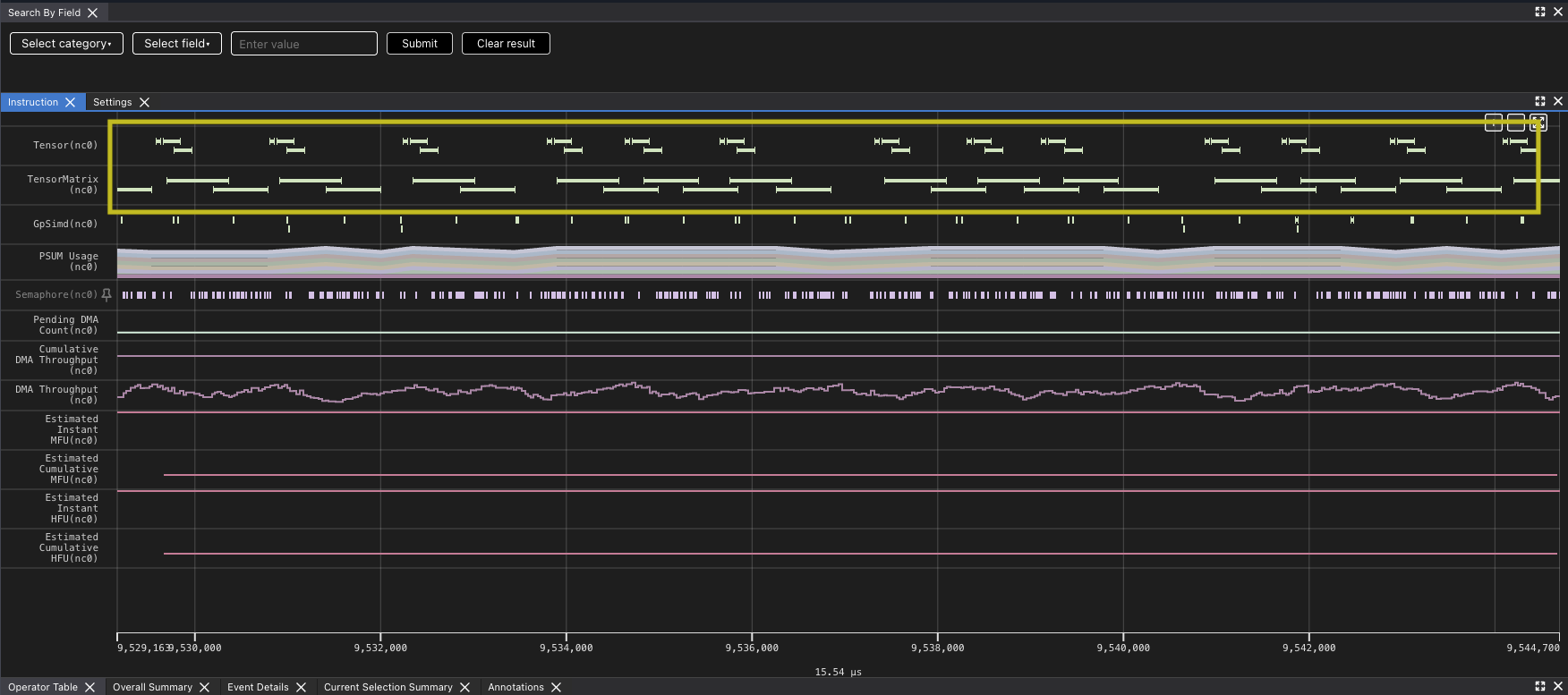Click the zoom in timeline button
1568x695 pixels.
[1493, 123]
